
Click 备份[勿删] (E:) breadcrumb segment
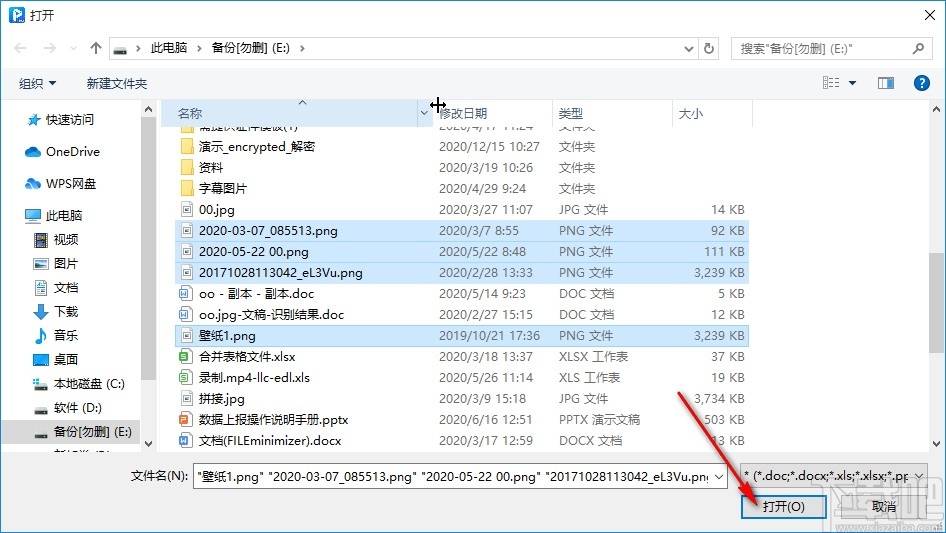pyautogui.click(x=250, y=48)
